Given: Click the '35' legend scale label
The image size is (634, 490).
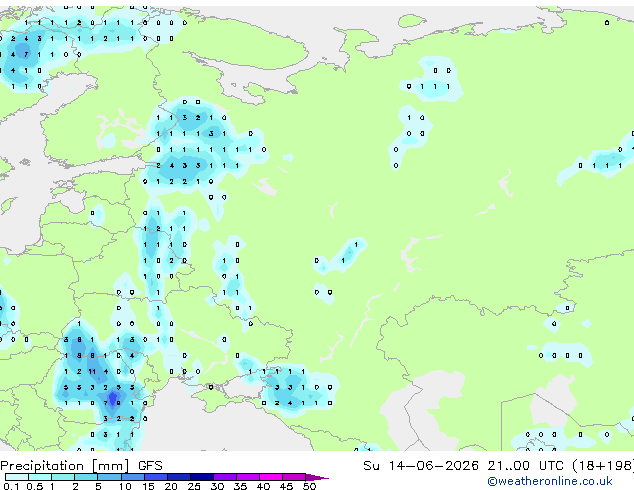Looking at the screenshot, I should [x=240, y=486].
